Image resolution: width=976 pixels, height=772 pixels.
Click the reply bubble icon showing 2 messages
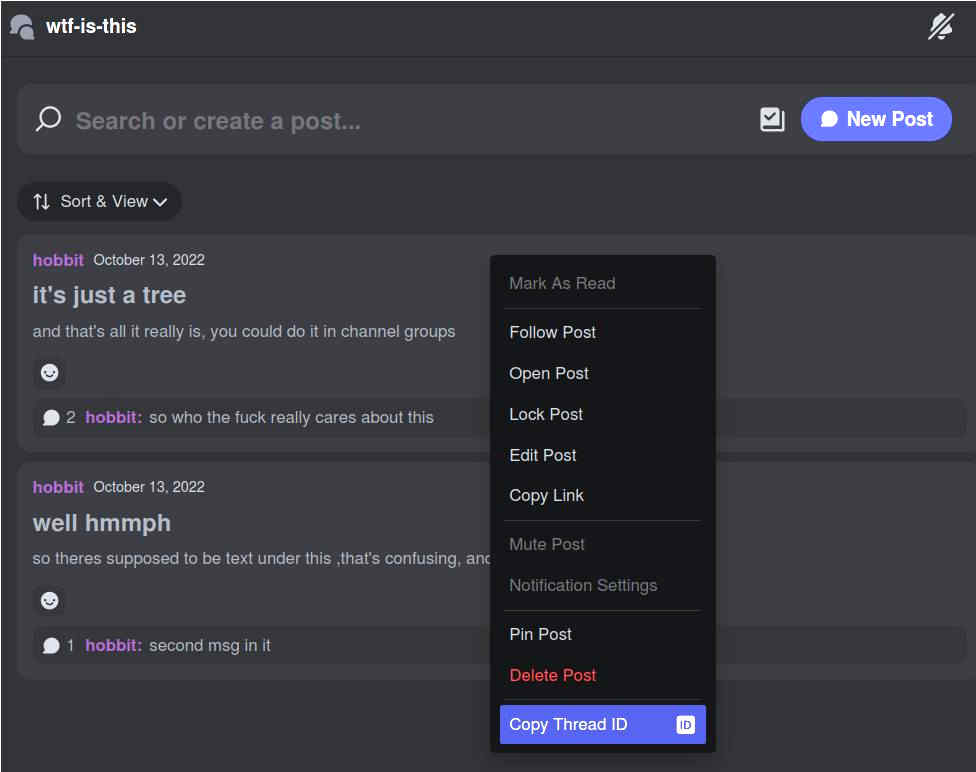coord(51,418)
